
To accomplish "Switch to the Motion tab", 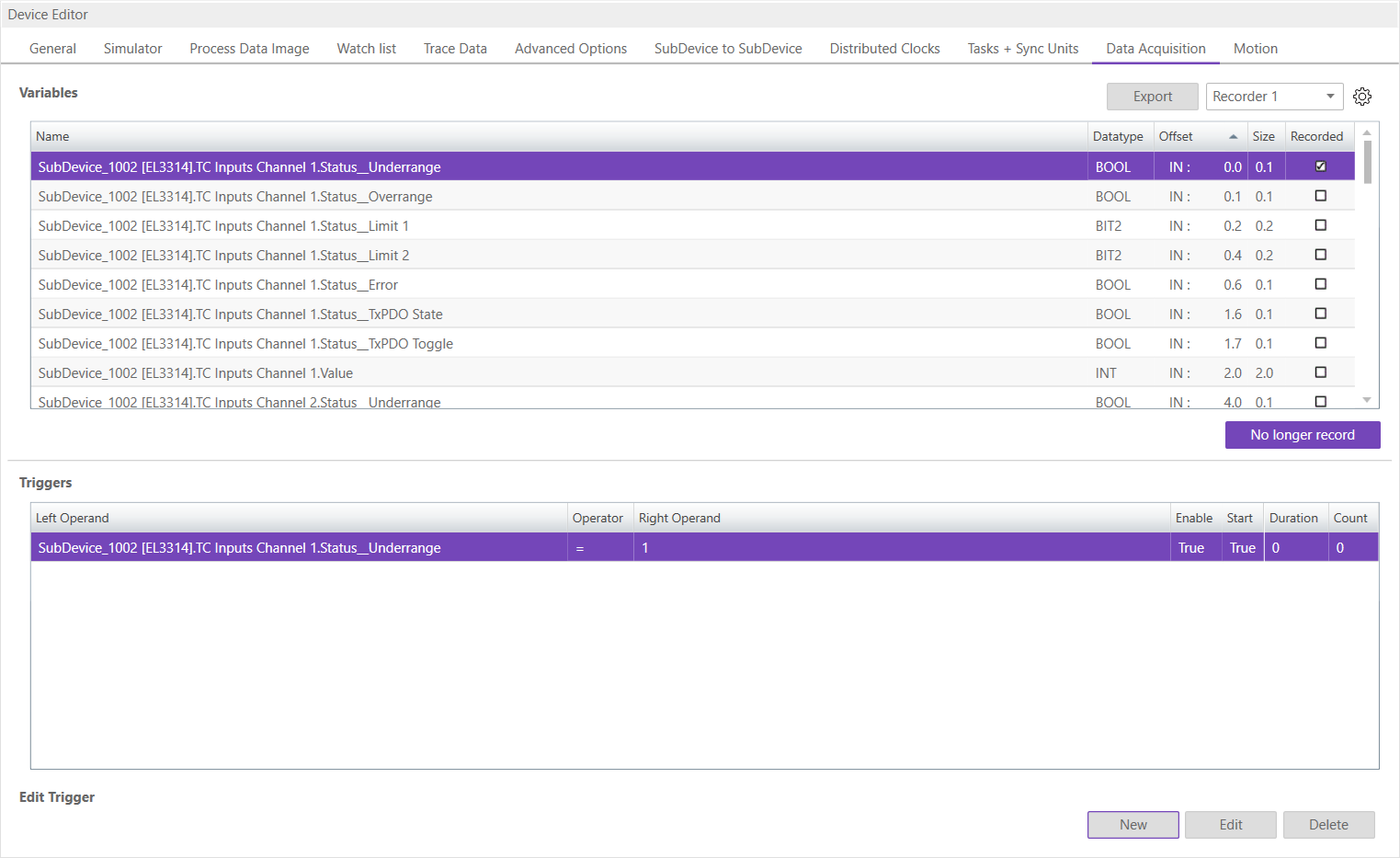I will tap(1255, 49).
